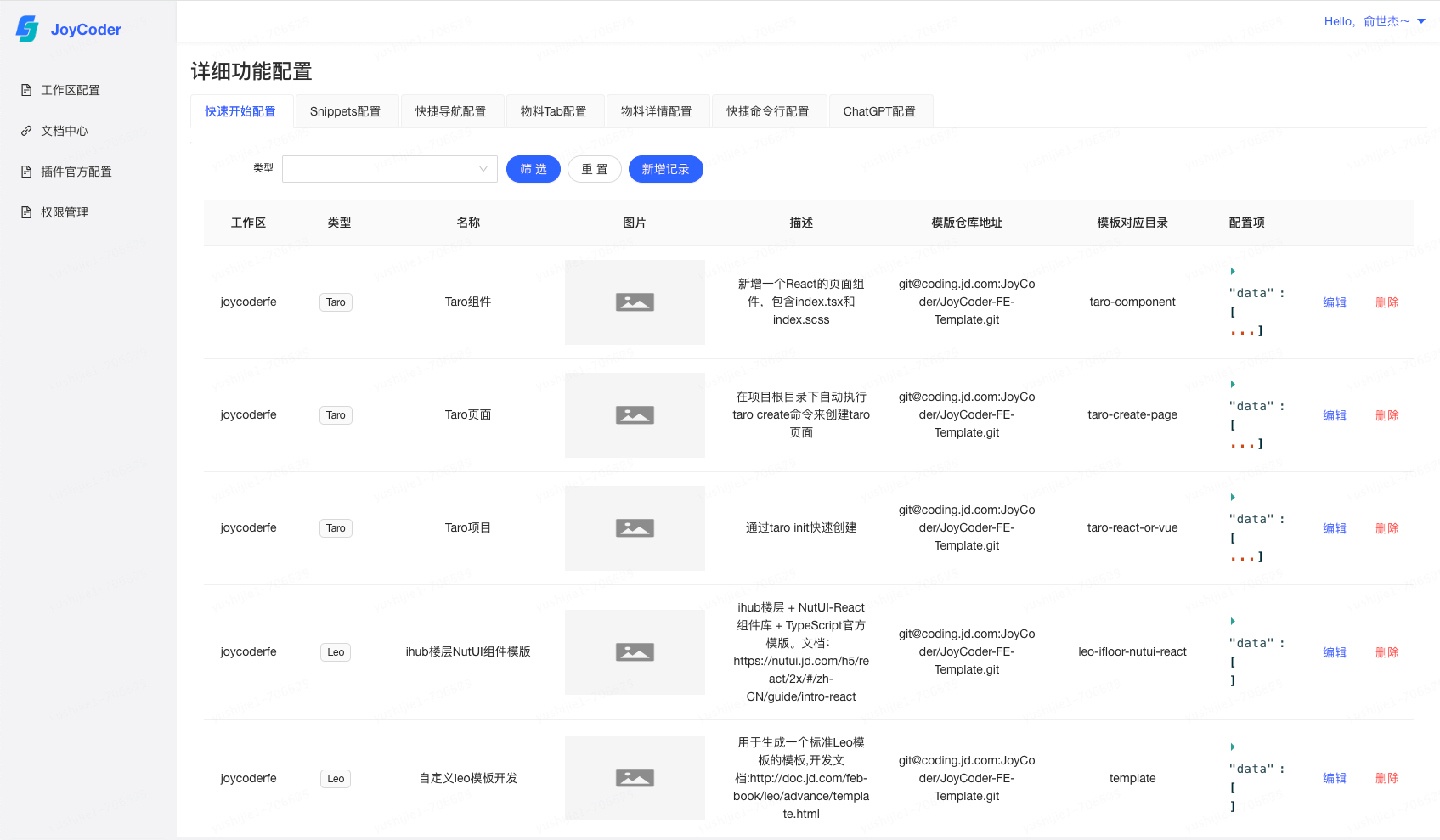Click the Taro tag in Taro组件 row
The width and height of the screenshot is (1440, 840).
(336, 302)
